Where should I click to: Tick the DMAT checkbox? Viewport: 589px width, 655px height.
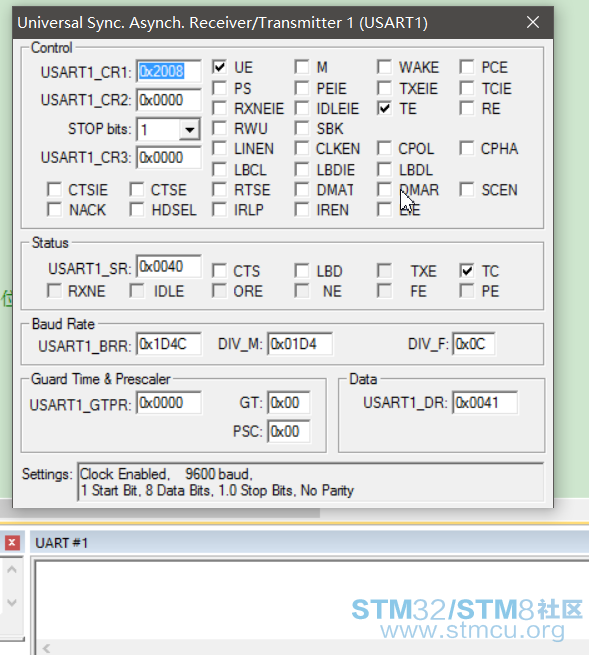coord(302,190)
